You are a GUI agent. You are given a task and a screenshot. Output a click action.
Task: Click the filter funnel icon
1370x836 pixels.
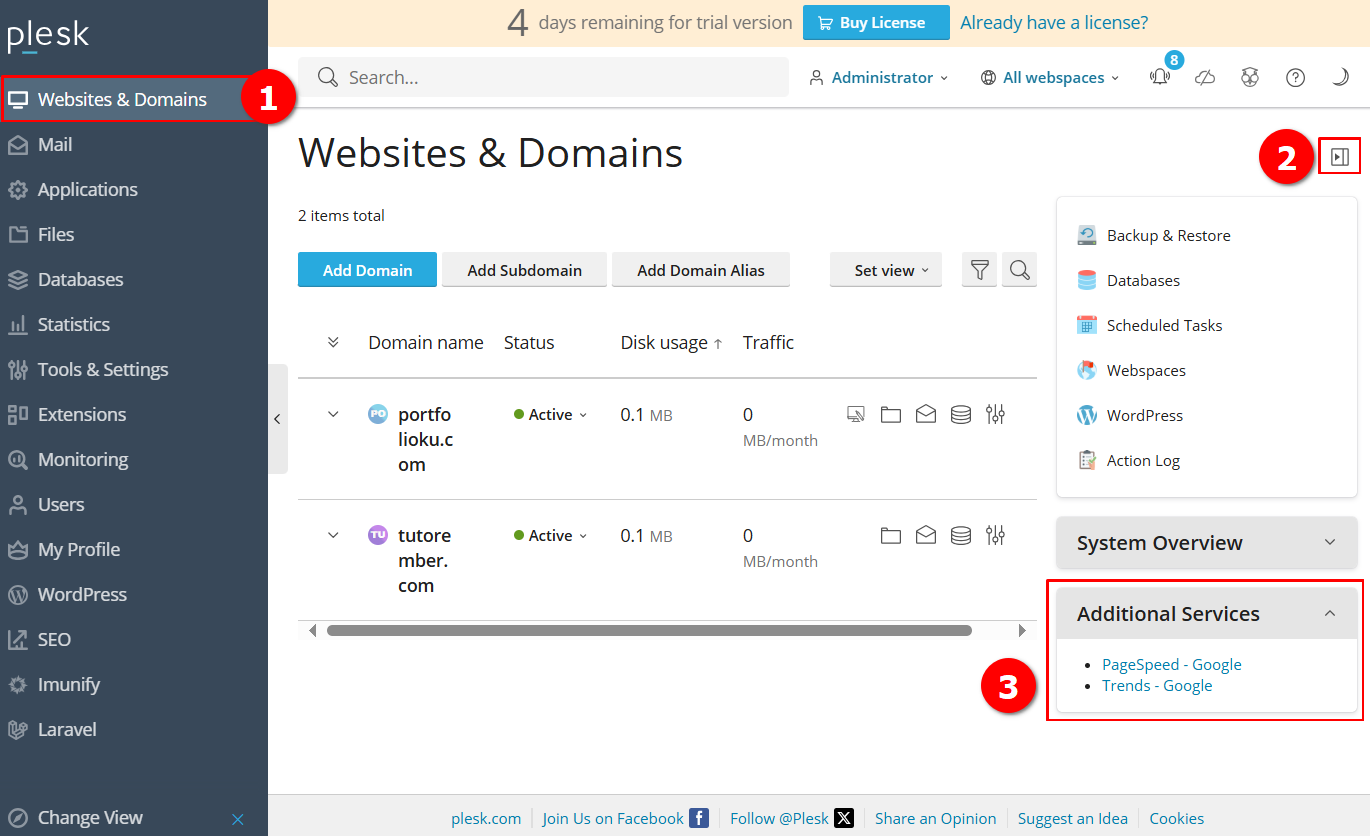tap(980, 270)
